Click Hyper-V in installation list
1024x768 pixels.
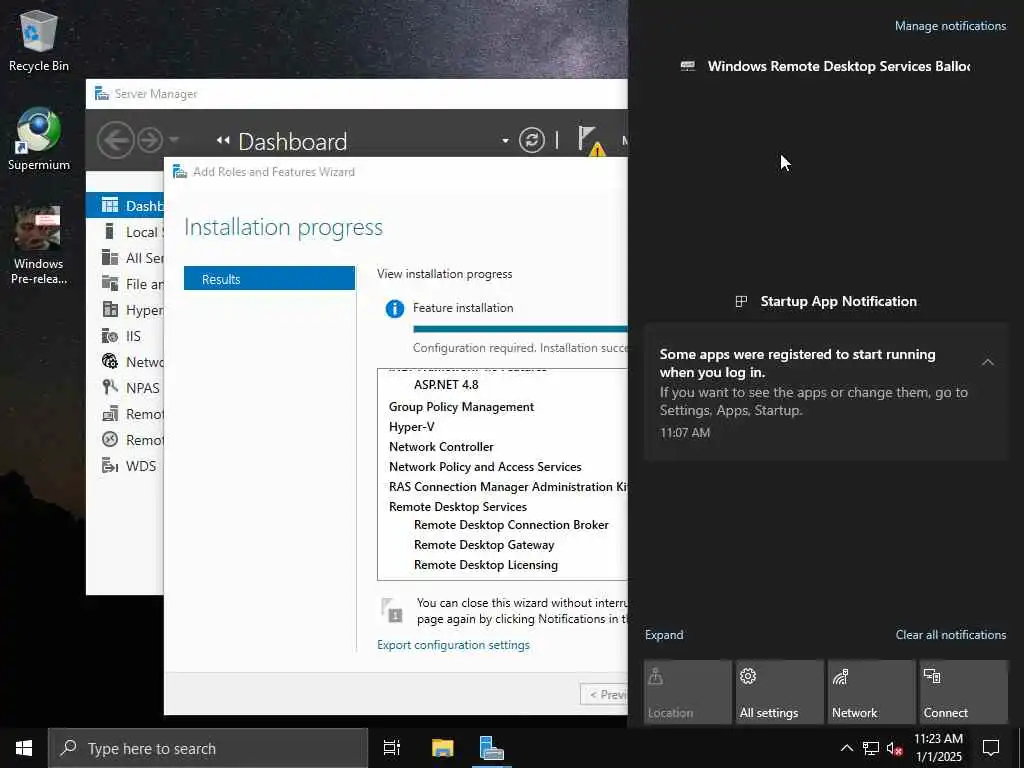[x=411, y=427]
